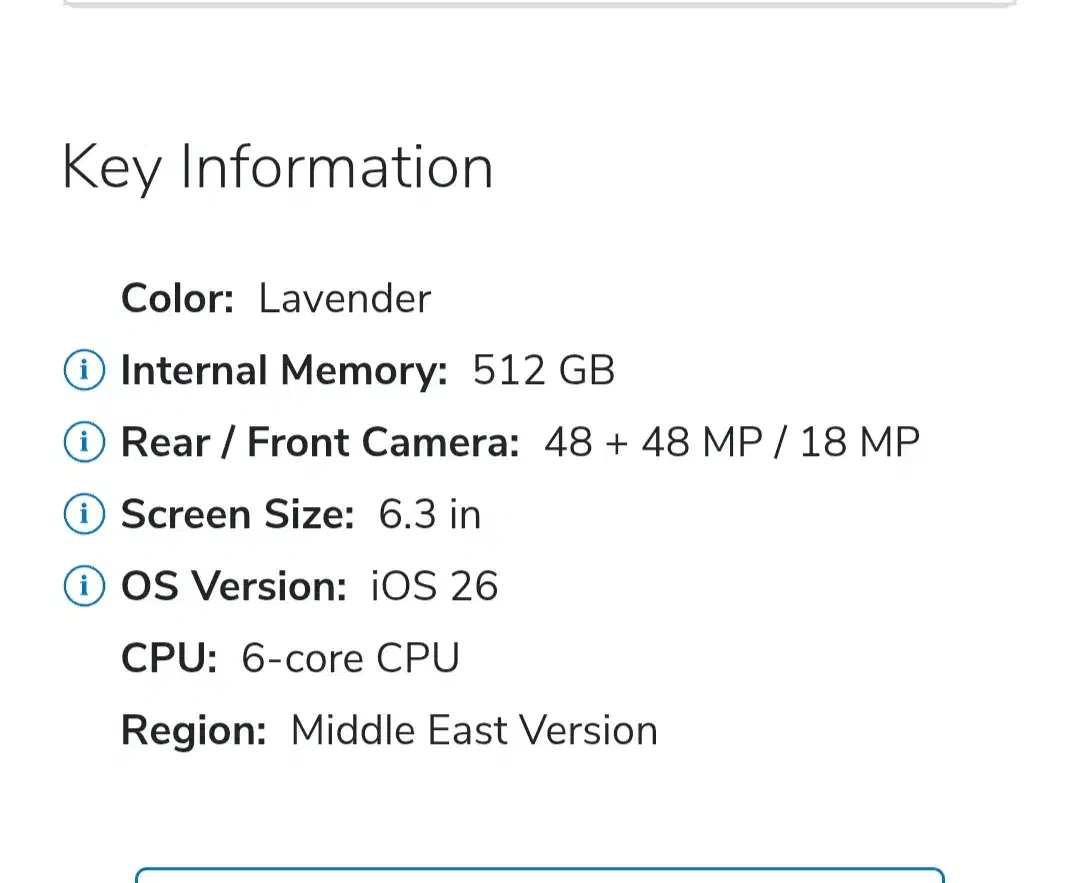Viewport: 1080px width, 883px height.
Task: Select the Middle East Version text
Action: point(474,731)
